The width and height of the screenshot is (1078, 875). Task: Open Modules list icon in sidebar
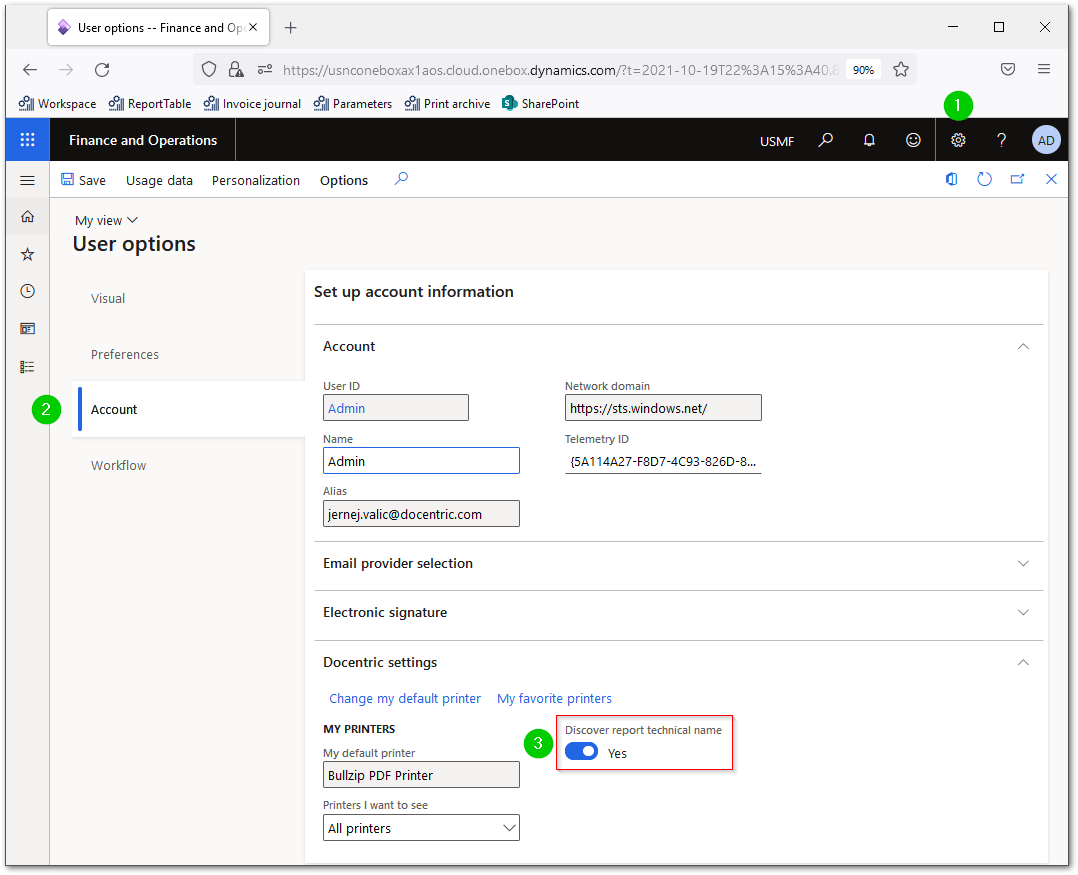28,367
